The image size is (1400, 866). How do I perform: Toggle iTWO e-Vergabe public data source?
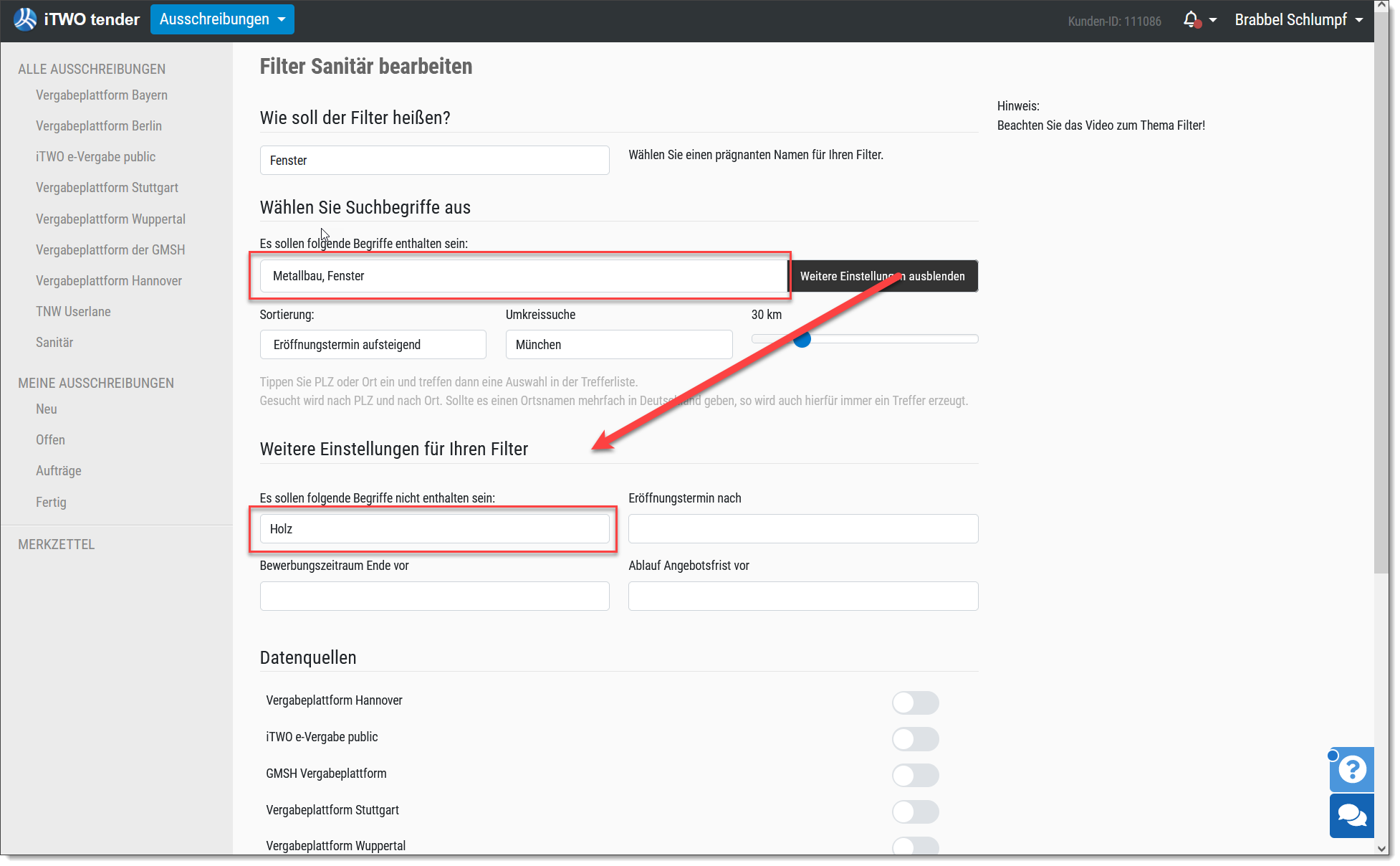915,739
